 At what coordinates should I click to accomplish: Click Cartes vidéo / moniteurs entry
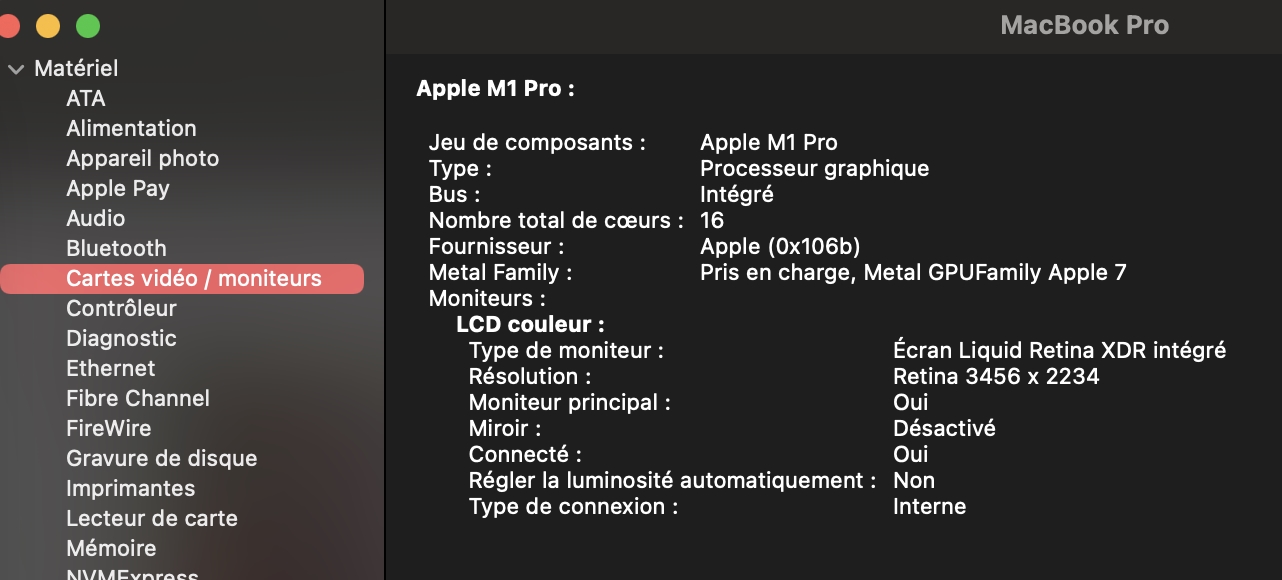point(194,278)
